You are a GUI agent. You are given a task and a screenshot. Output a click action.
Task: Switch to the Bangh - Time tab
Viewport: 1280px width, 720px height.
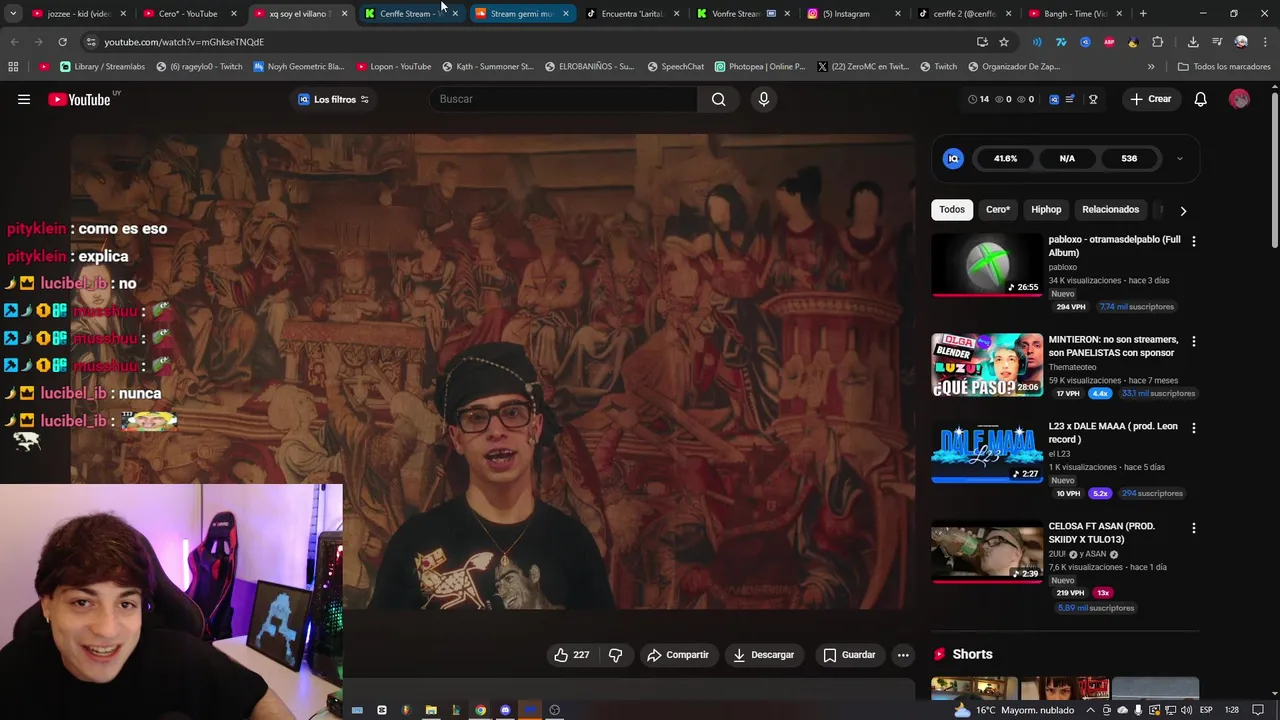pos(1074,14)
